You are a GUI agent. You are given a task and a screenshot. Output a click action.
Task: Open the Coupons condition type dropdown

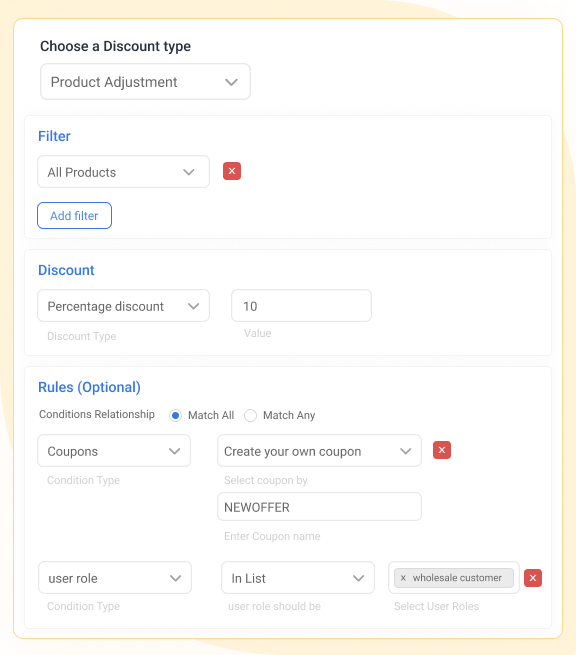click(114, 451)
